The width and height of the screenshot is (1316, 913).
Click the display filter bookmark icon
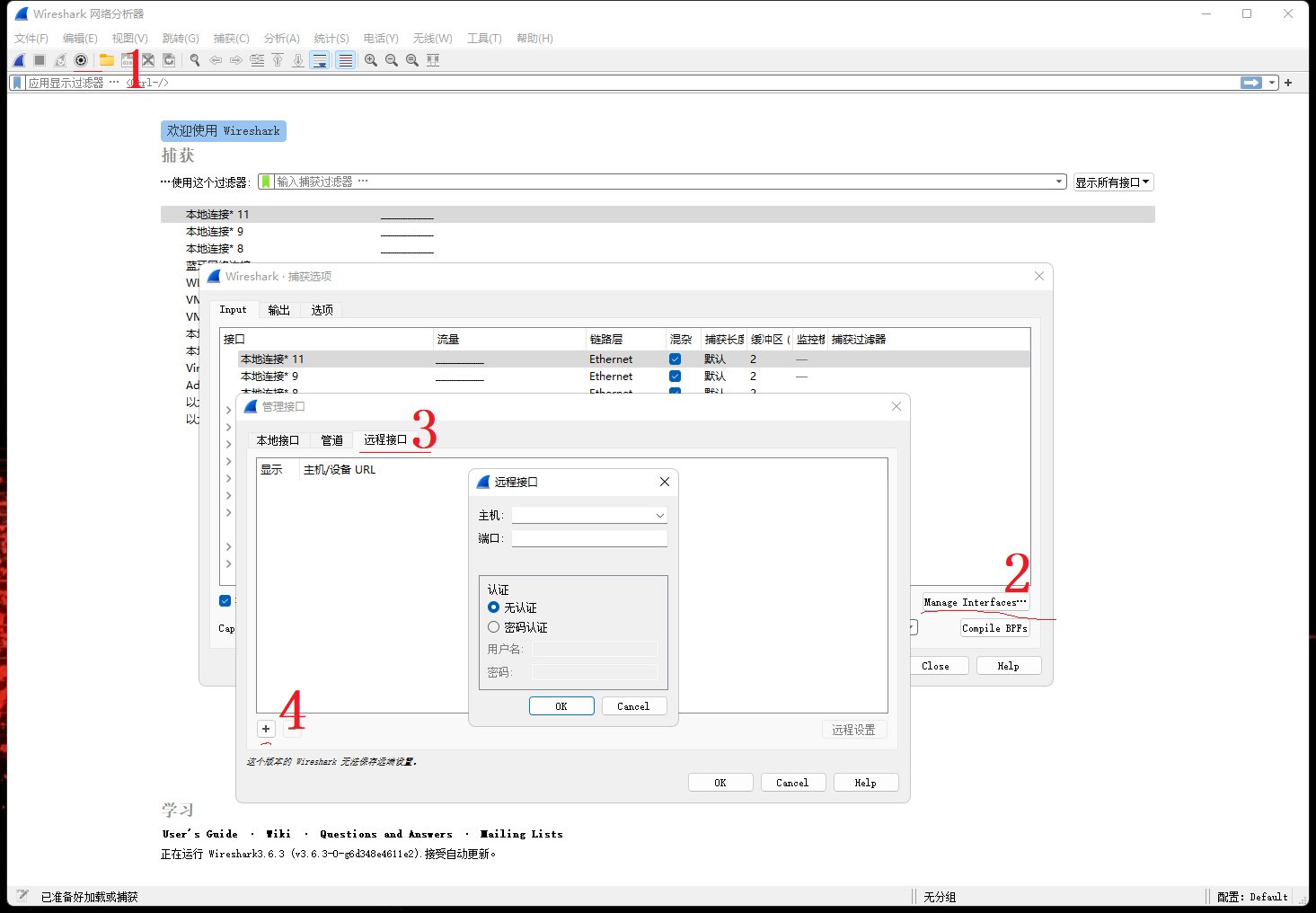(16, 83)
